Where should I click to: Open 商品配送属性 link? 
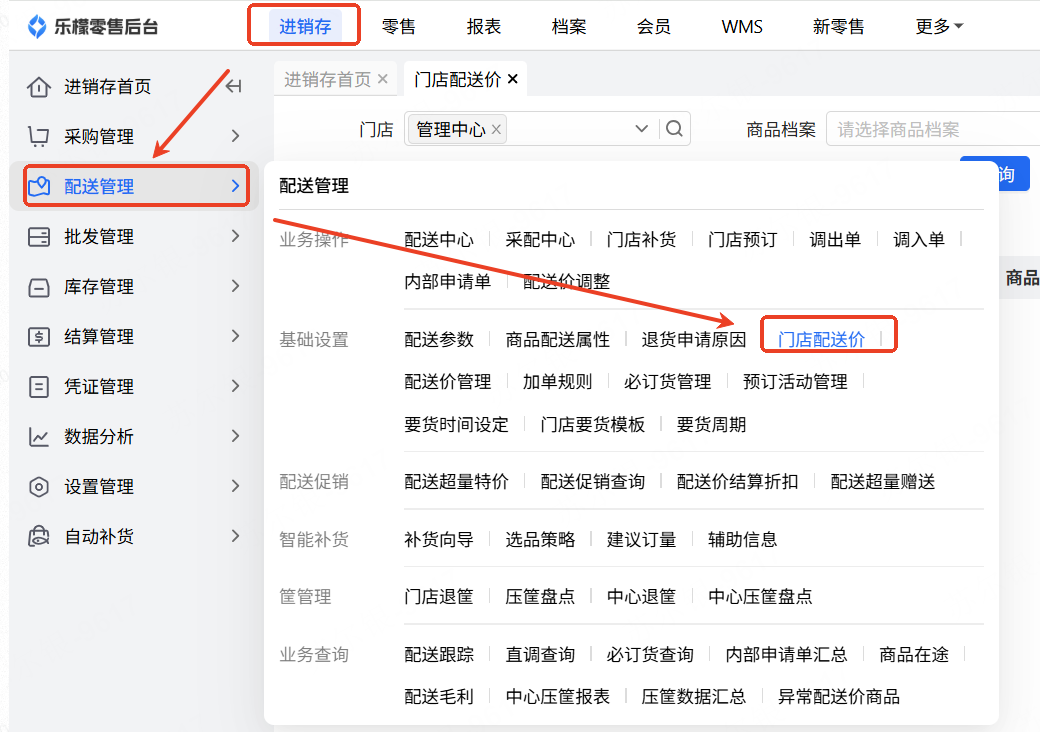[558, 339]
